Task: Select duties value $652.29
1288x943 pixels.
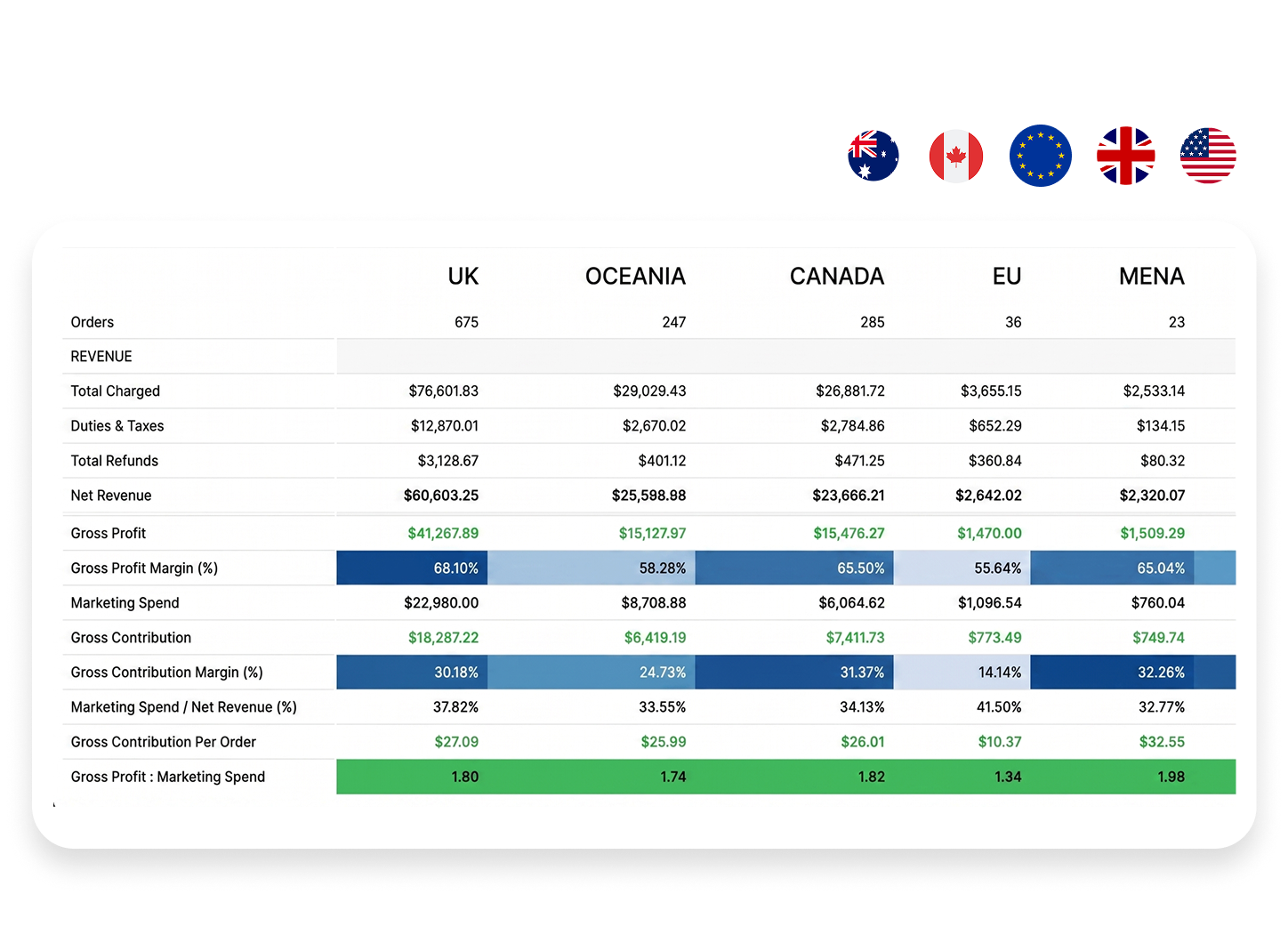Action: click(x=995, y=426)
